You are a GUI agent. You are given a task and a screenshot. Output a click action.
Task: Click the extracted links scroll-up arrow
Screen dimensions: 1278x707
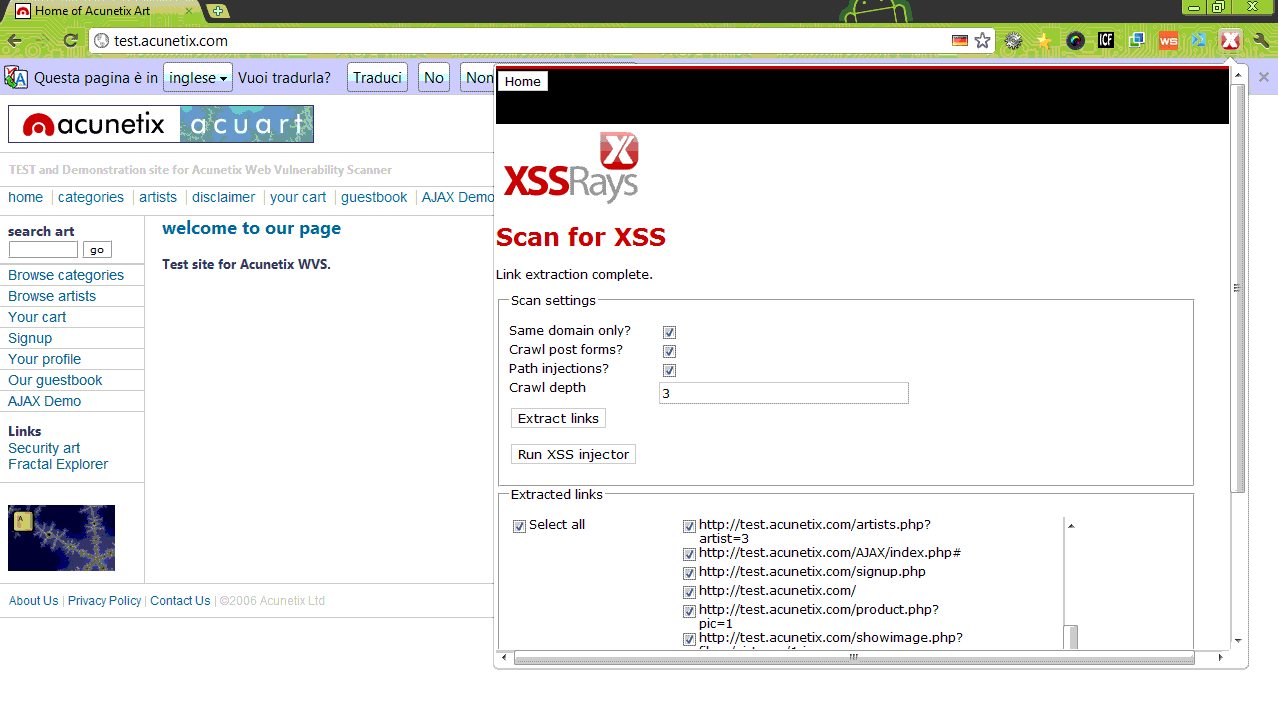[1071, 526]
